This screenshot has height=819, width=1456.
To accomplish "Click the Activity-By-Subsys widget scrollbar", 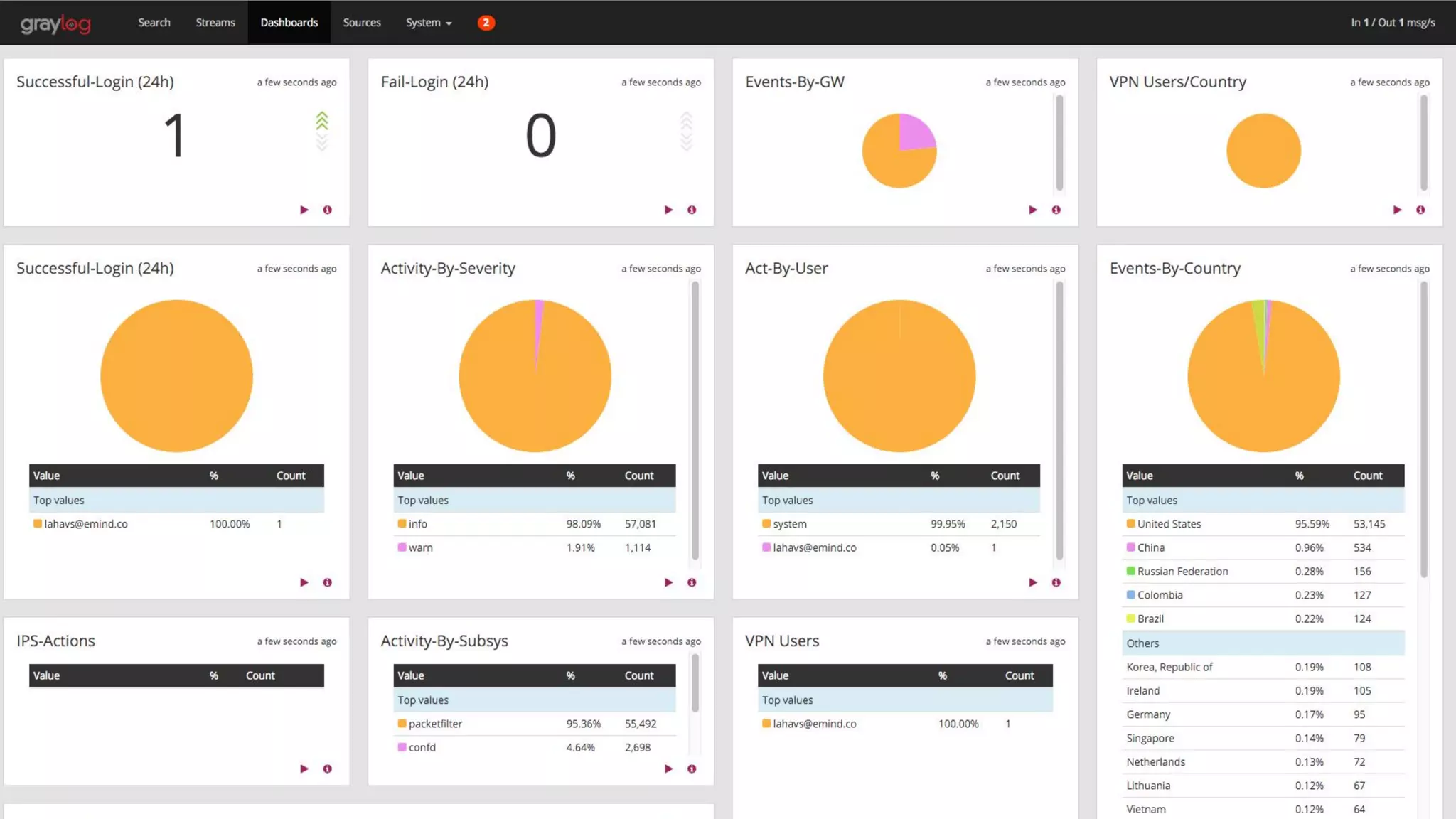I will coord(695,682).
